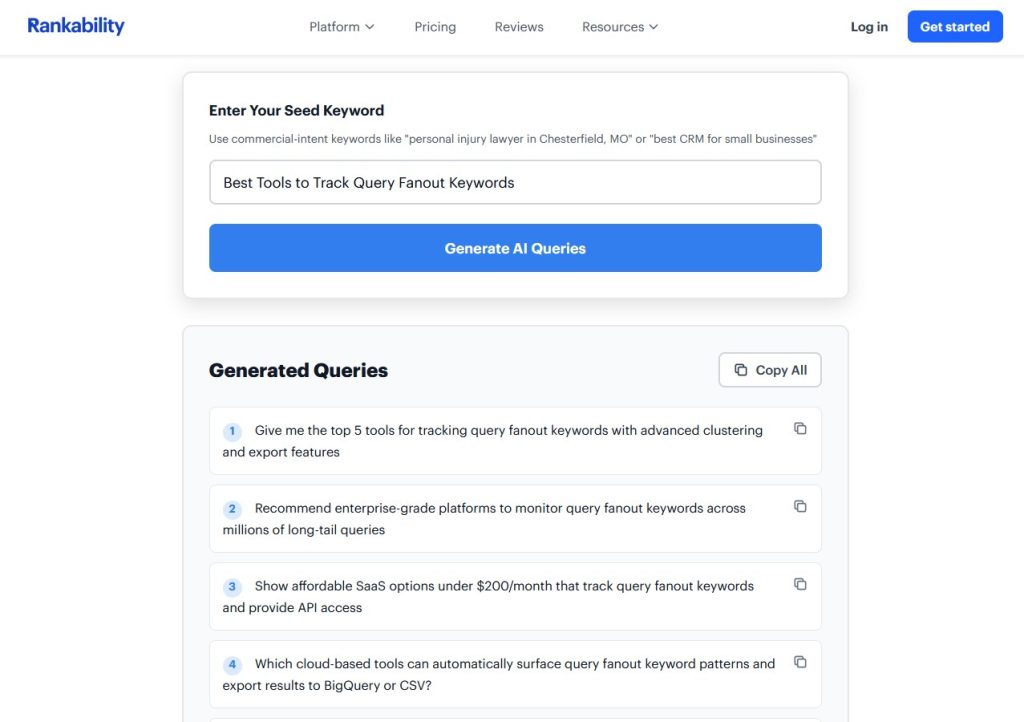Image resolution: width=1024 pixels, height=722 pixels.
Task: Copy query 4 about cloud-based tools
Action: (800, 661)
